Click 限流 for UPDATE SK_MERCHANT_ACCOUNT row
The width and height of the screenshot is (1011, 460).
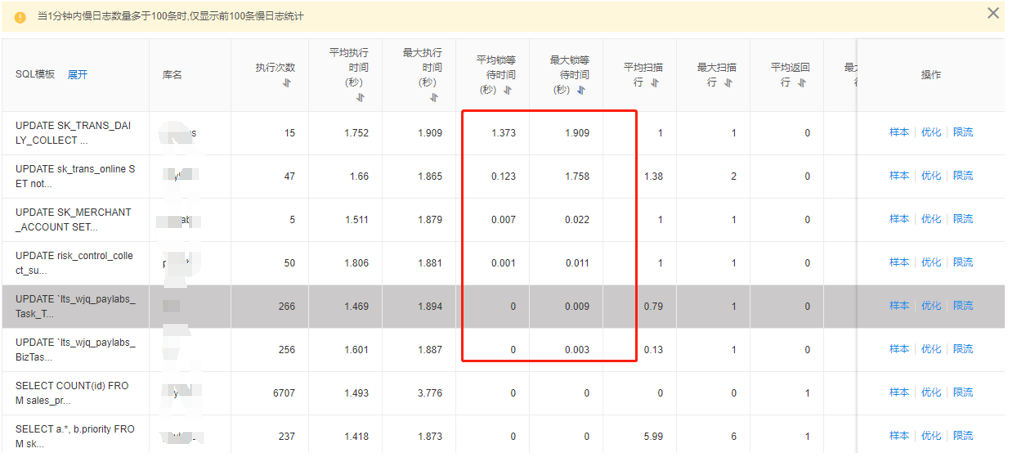point(963,219)
